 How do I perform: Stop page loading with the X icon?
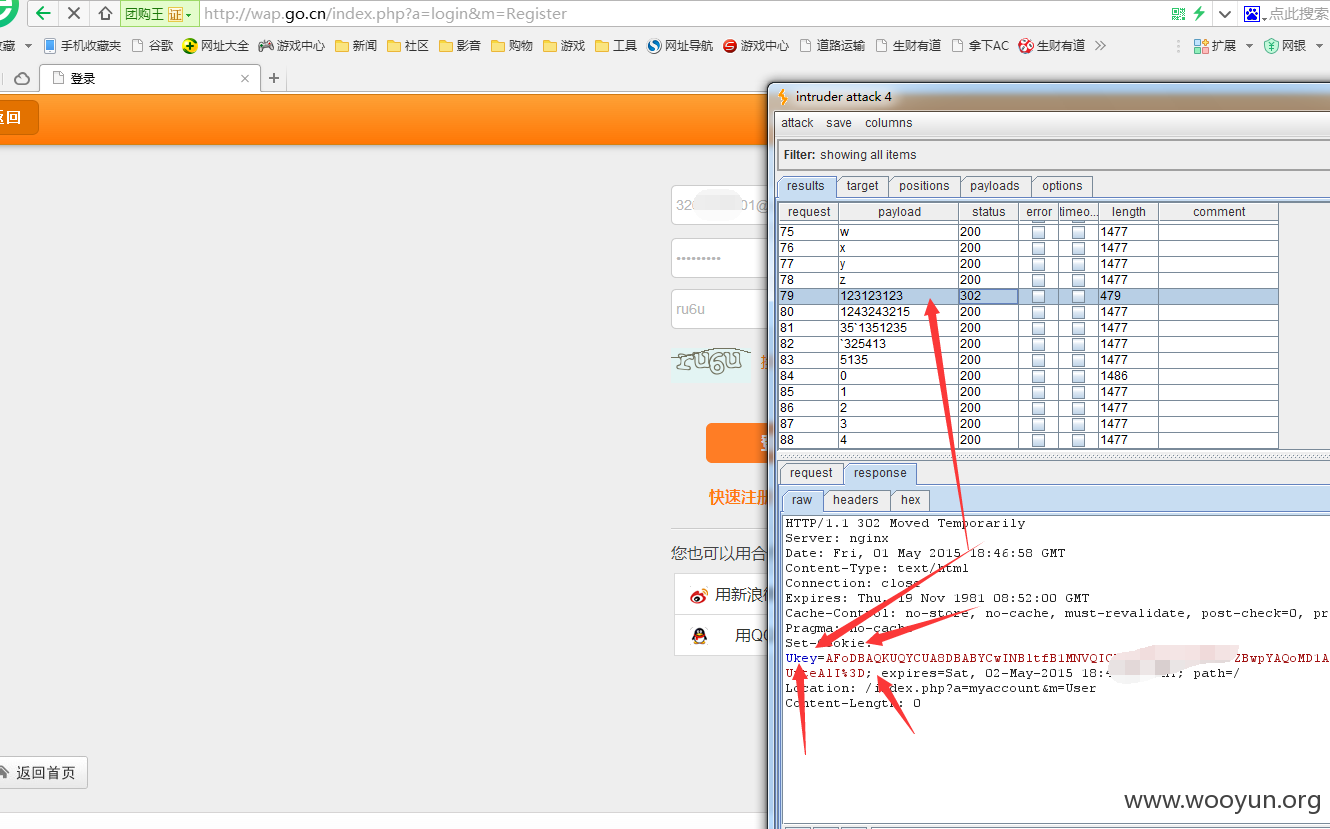(x=73, y=14)
